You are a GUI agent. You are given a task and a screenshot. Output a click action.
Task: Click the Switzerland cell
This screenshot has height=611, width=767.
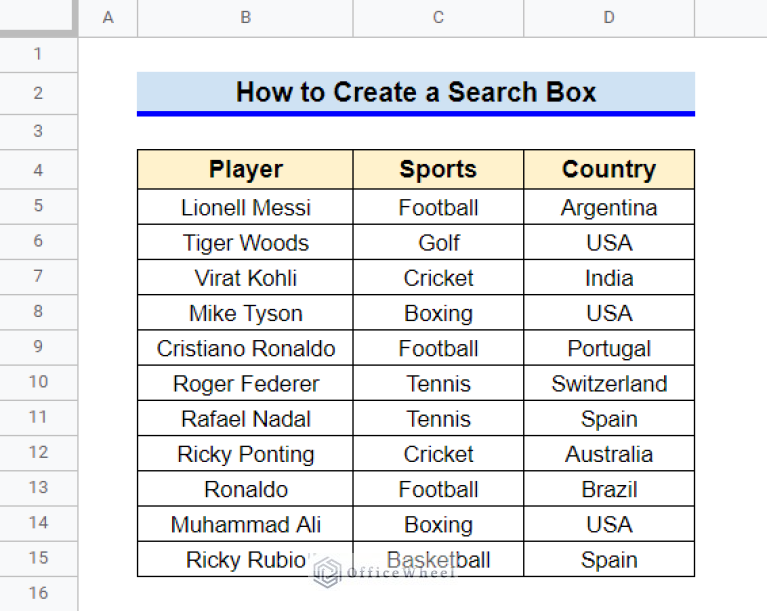click(609, 384)
